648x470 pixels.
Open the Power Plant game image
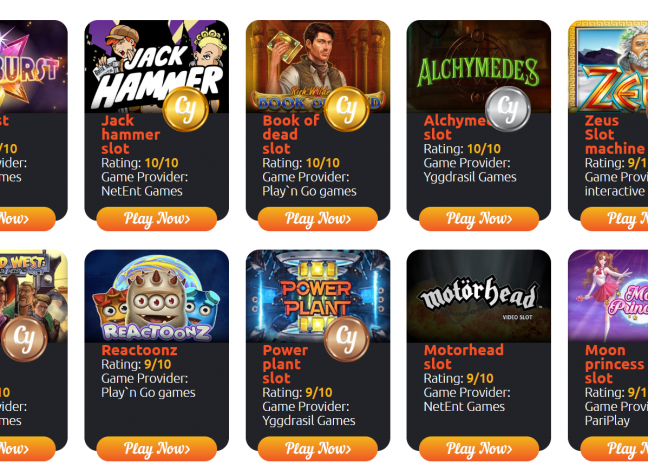[318, 296]
